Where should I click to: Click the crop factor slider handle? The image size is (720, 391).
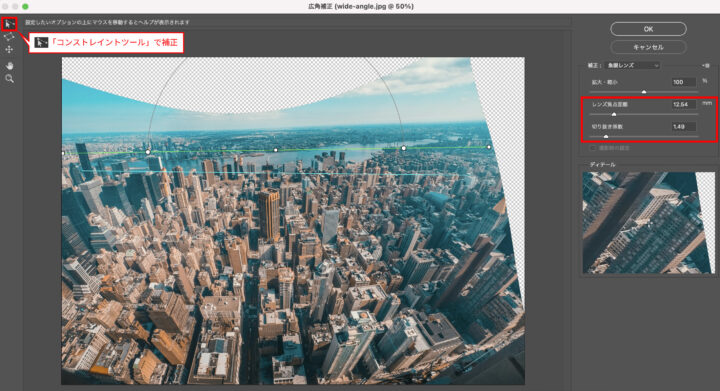pos(606,136)
